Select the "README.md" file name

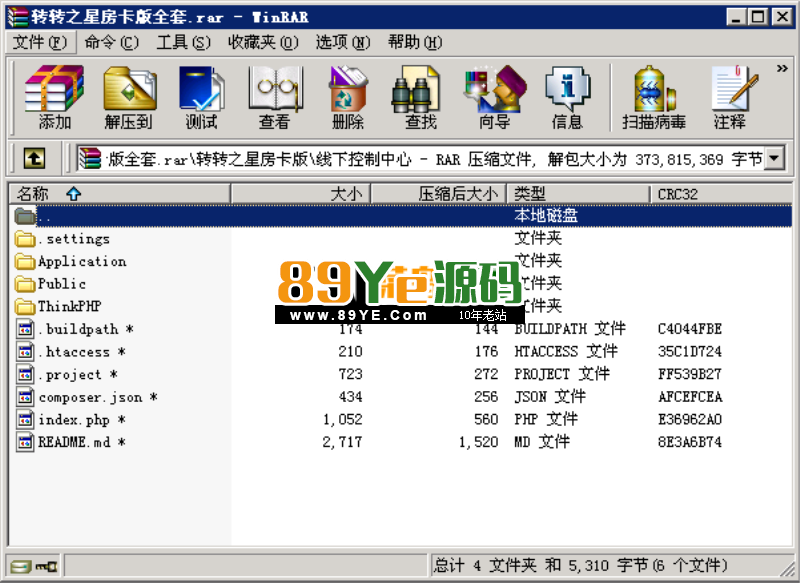(82, 442)
